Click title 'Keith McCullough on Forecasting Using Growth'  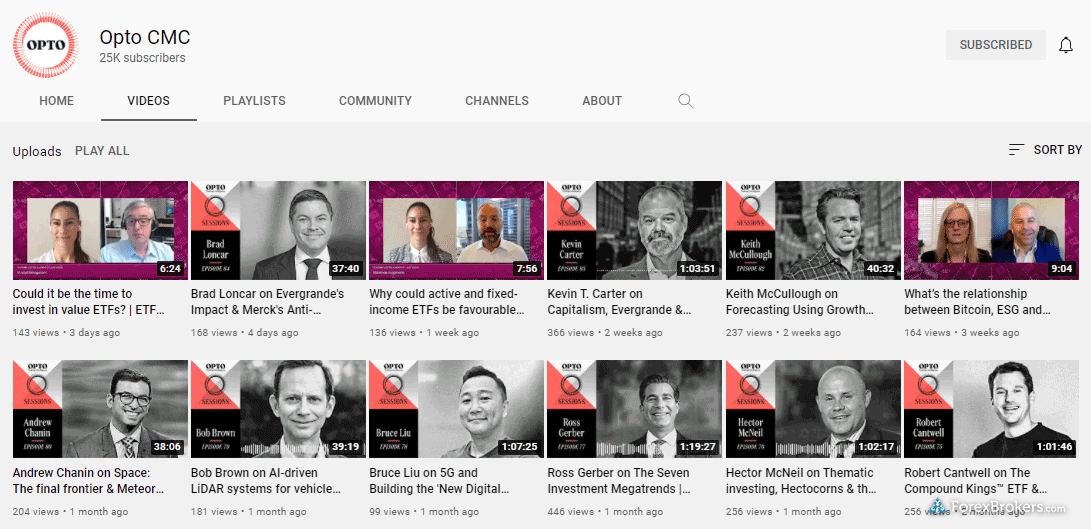click(x=799, y=302)
